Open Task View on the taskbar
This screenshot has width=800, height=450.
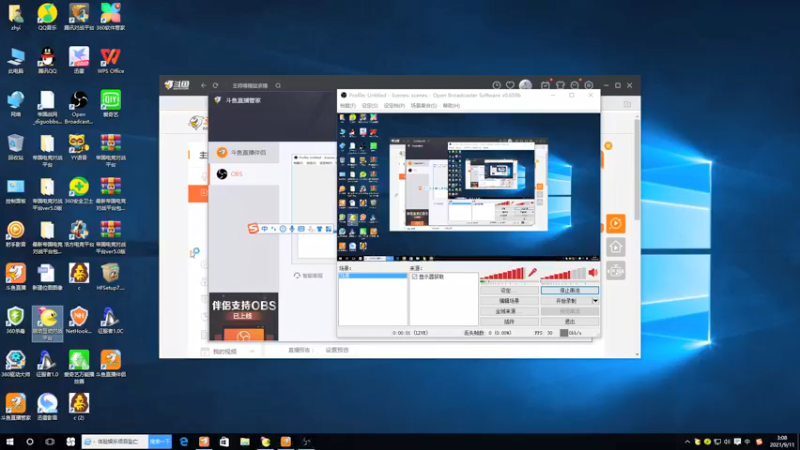pyautogui.click(x=50, y=442)
